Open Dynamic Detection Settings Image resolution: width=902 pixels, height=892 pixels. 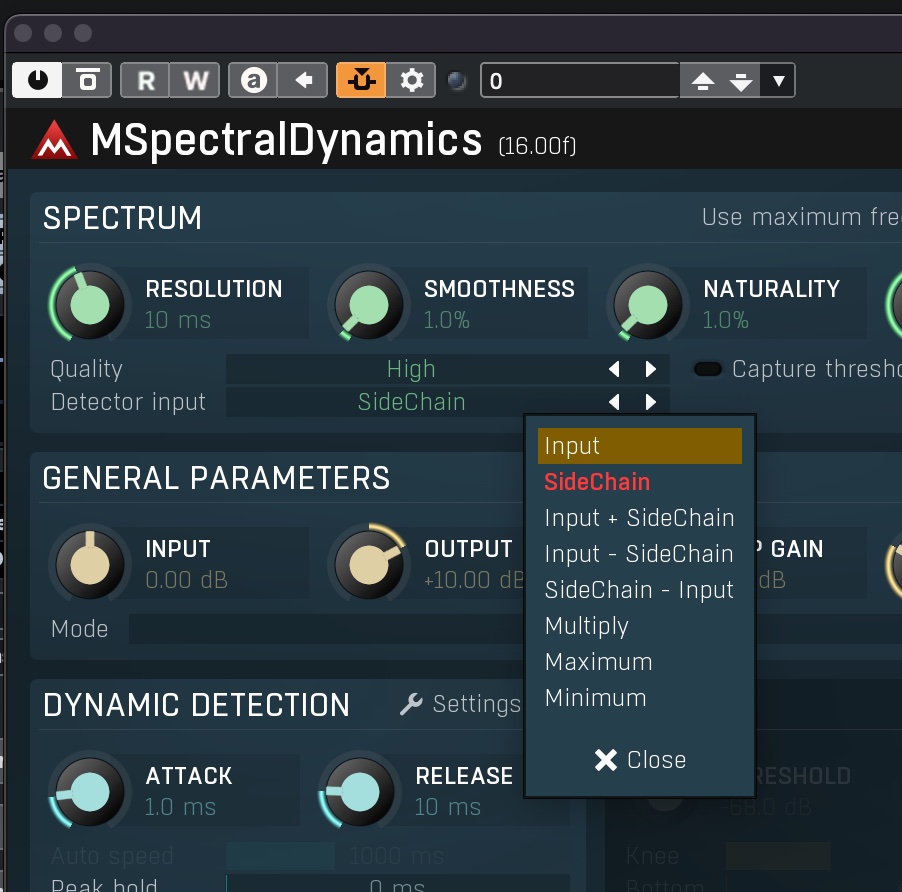click(461, 704)
